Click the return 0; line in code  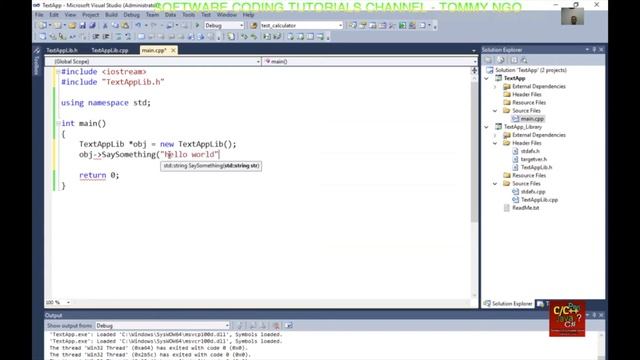coord(99,175)
